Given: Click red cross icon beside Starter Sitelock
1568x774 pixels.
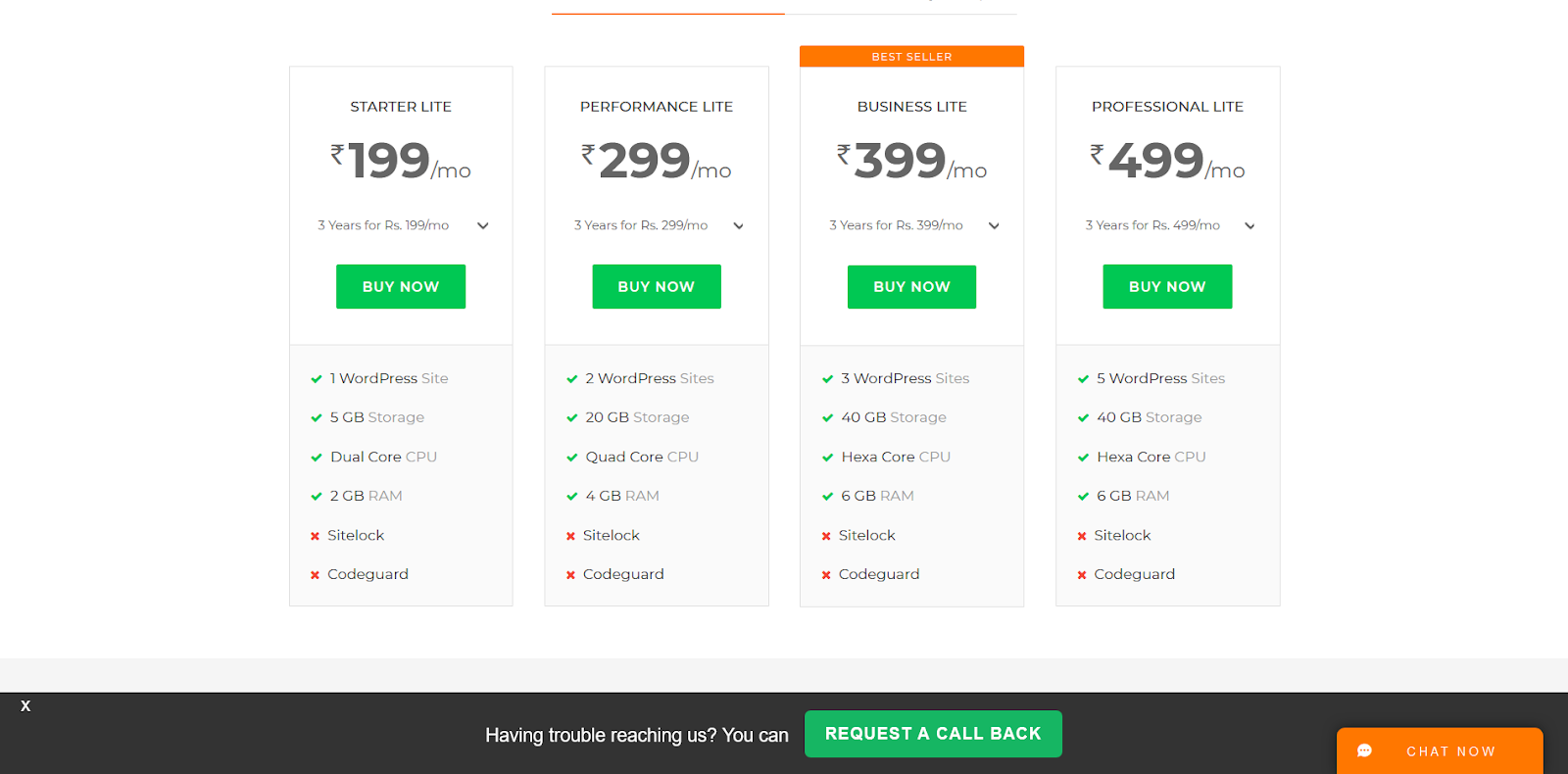Looking at the screenshot, I should (x=316, y=536).
